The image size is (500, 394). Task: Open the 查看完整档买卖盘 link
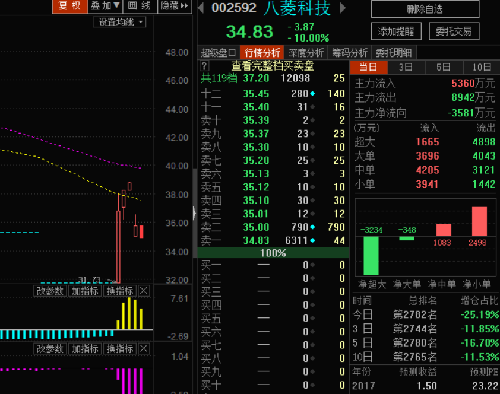pos(273,66)
